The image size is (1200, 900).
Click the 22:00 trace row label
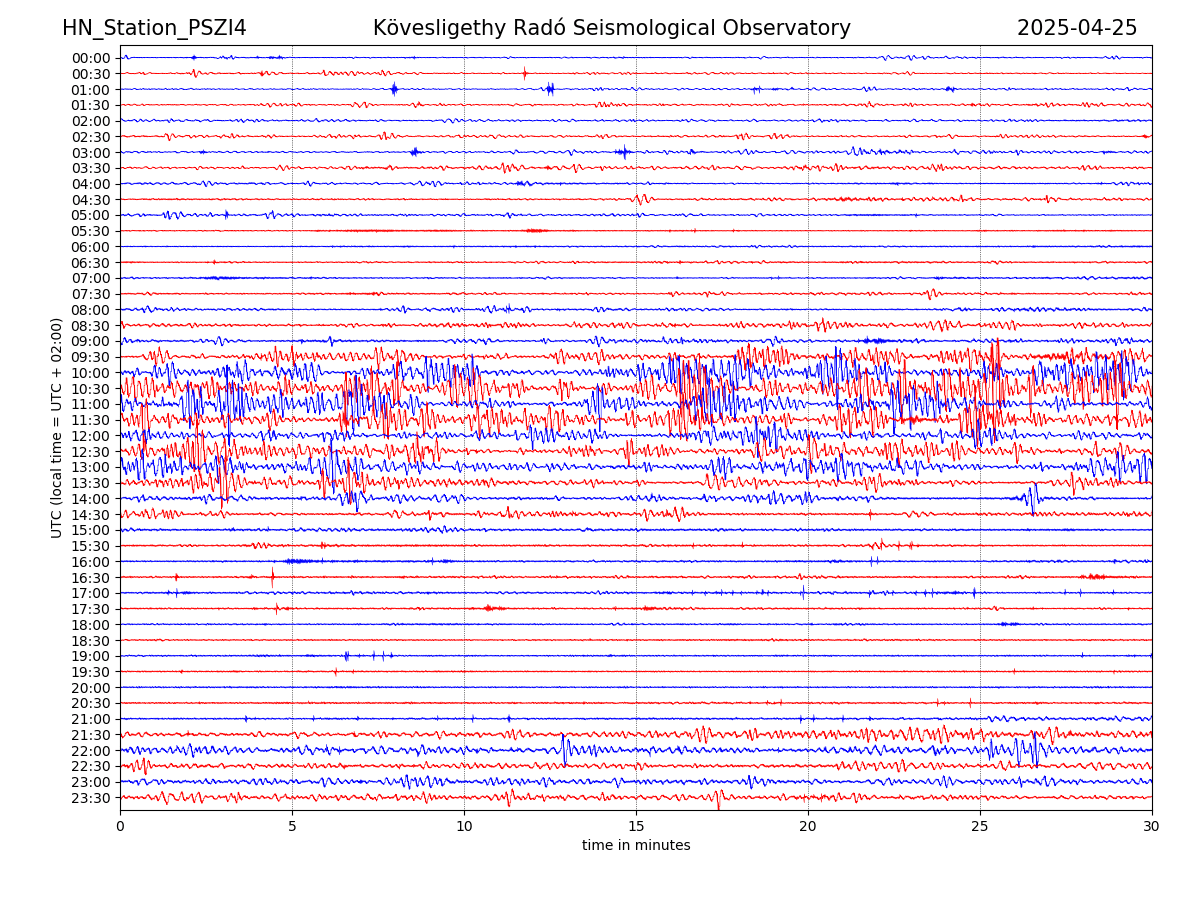tap(91, 751)
